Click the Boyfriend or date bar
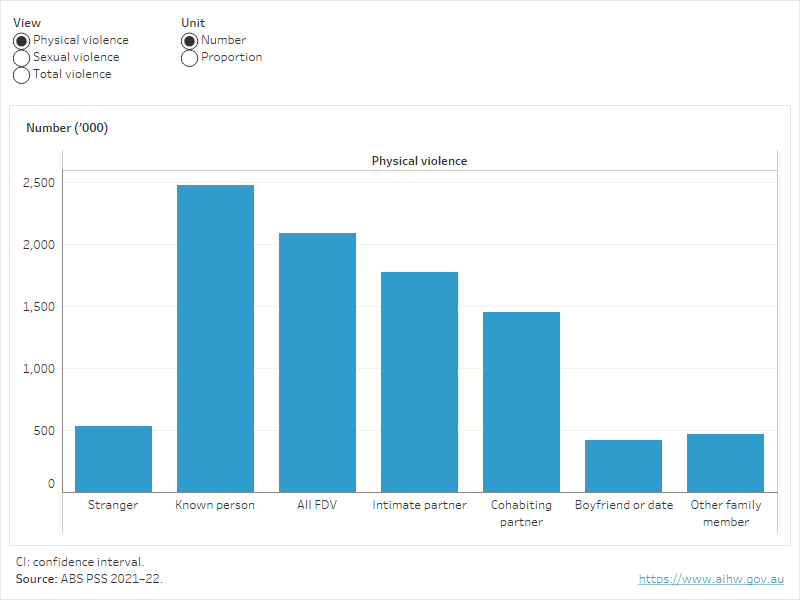800x600 pixels. [623, 466]
